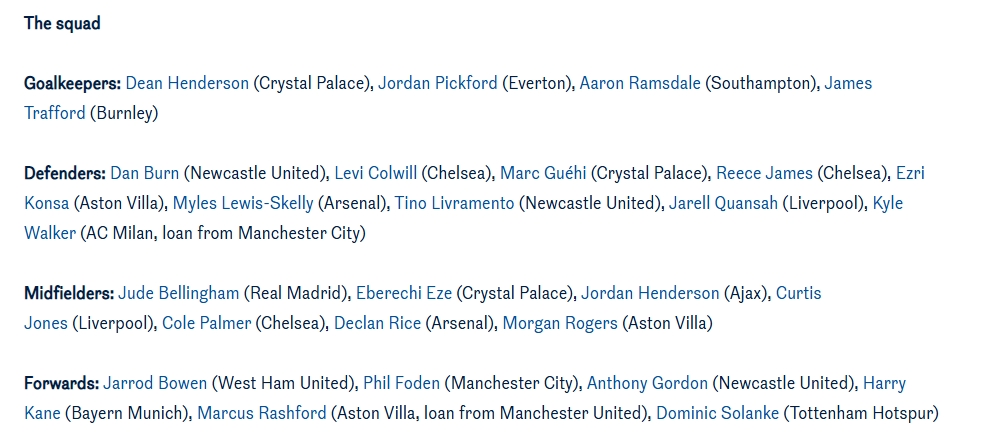Open the Myles Lewis-Skelly link
The image size is (987, 441).
tap(243, 203)
